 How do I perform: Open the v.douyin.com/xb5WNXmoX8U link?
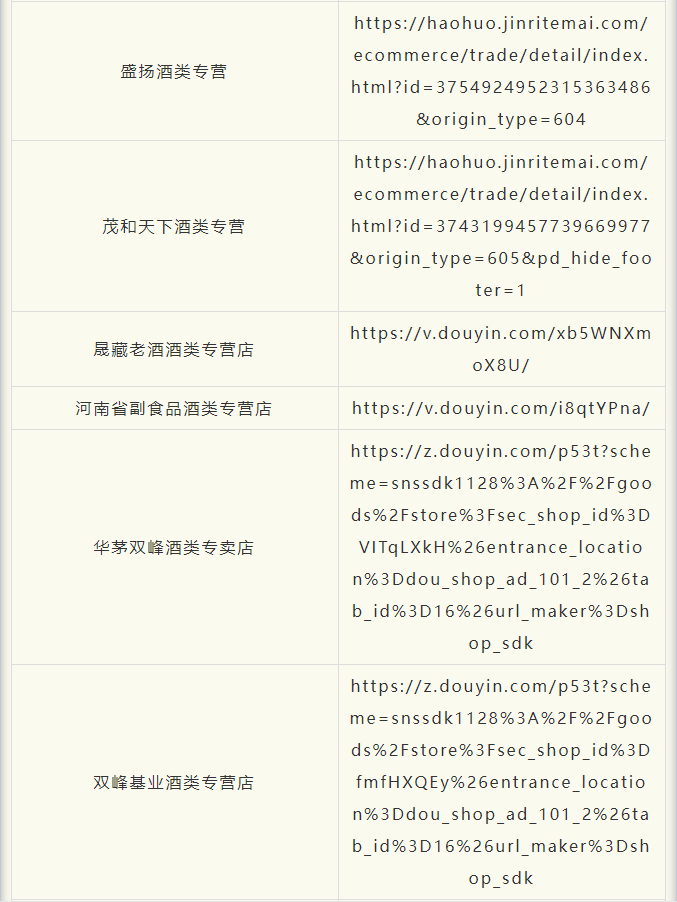pos(500,349)
